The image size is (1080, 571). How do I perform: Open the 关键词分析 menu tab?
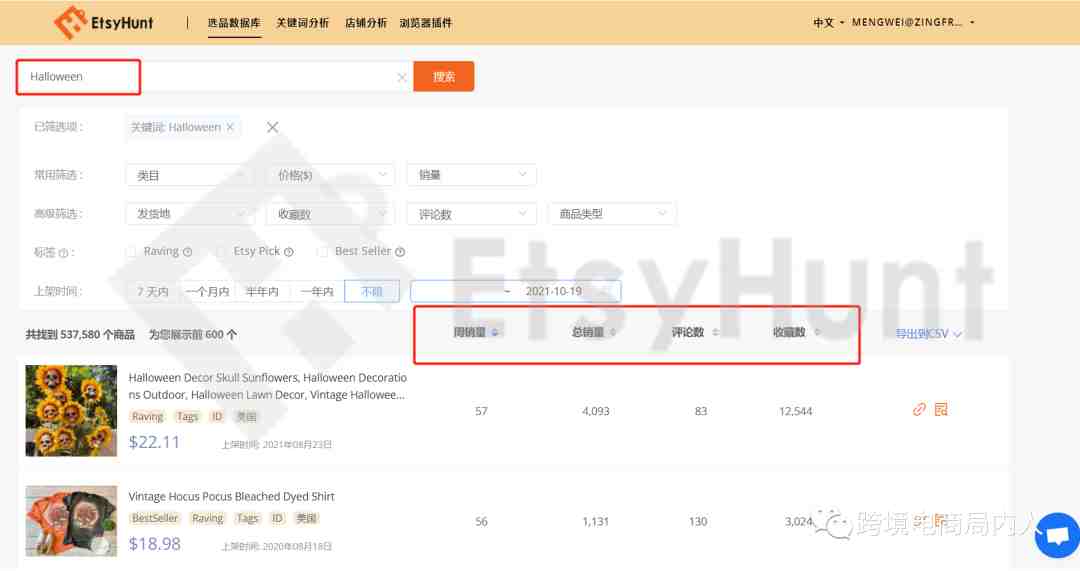point(302,23)
